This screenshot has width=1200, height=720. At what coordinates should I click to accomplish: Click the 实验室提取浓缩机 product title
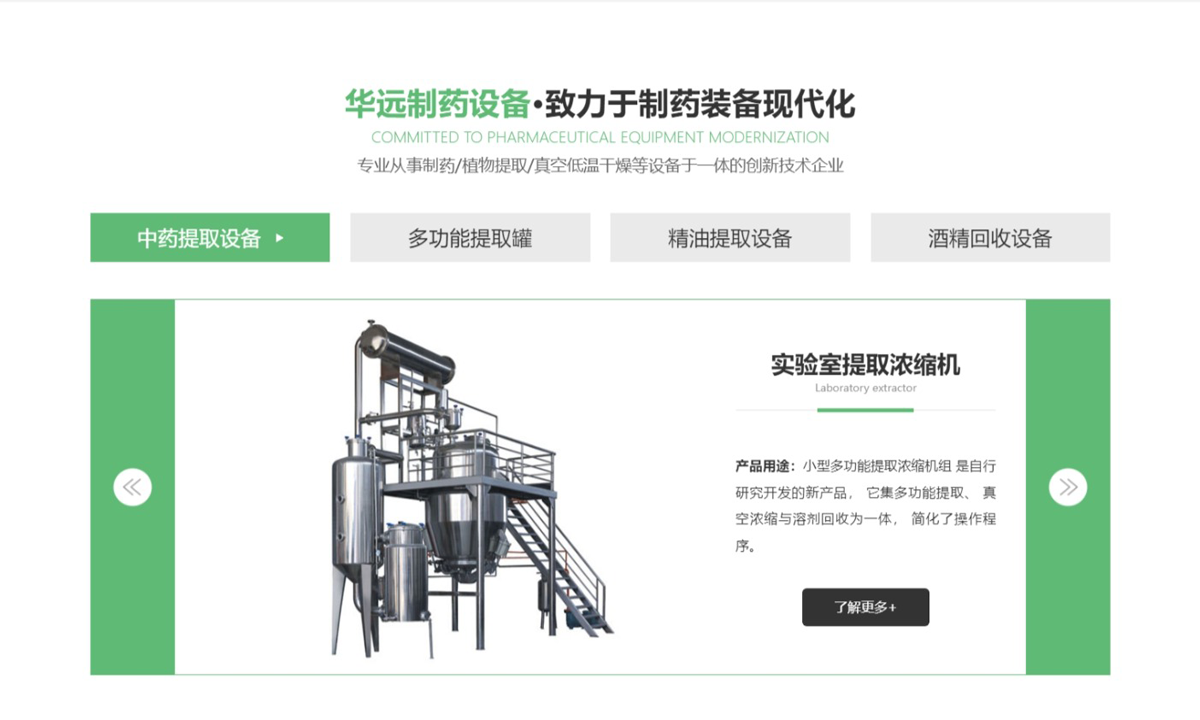[865, 364]
